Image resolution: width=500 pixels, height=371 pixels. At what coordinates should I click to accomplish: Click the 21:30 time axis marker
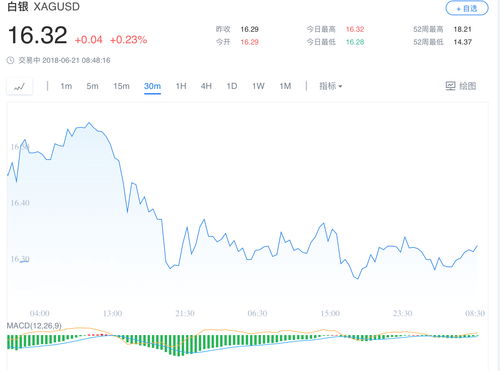185,313
